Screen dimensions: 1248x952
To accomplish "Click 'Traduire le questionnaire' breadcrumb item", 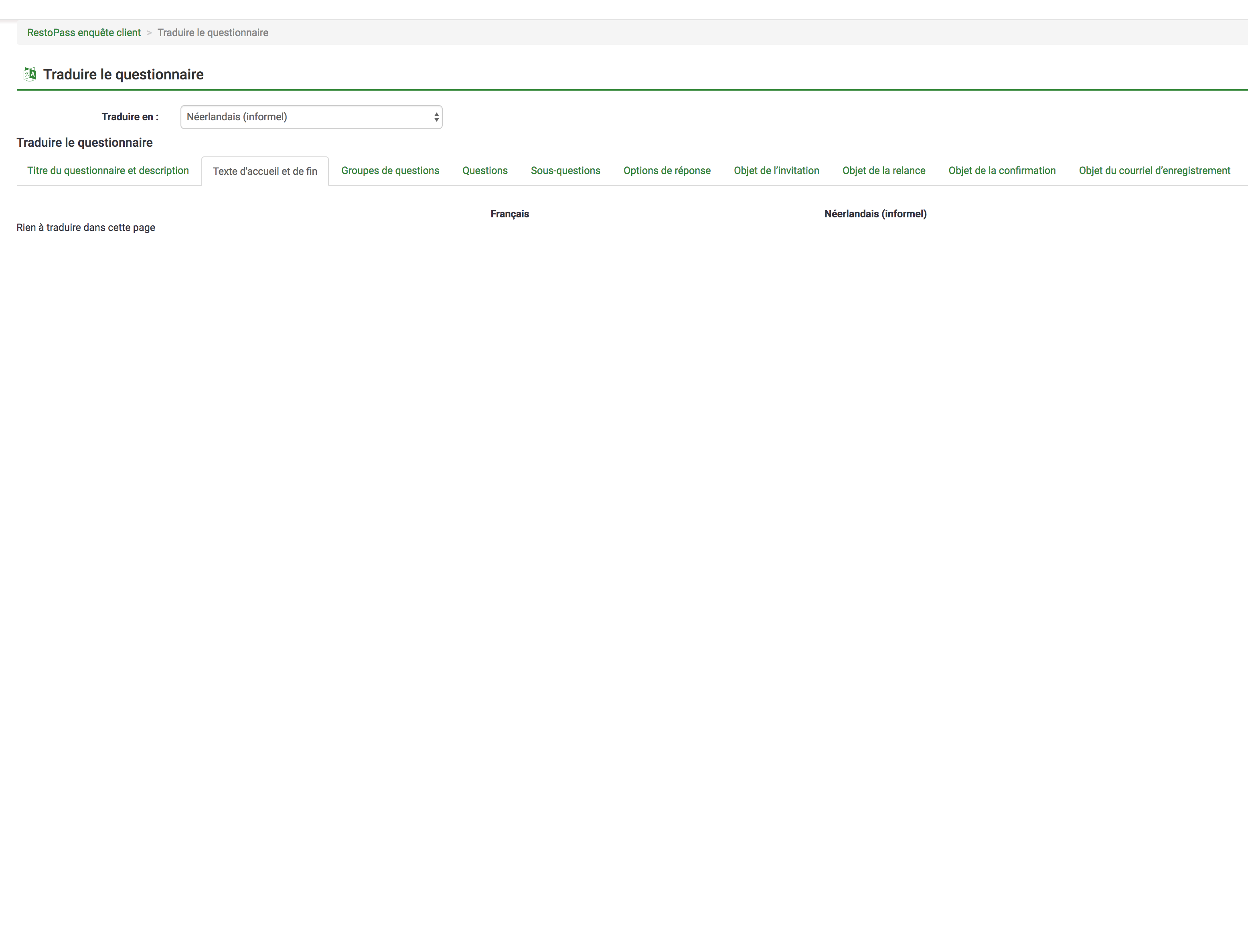I will pos(213,33).
